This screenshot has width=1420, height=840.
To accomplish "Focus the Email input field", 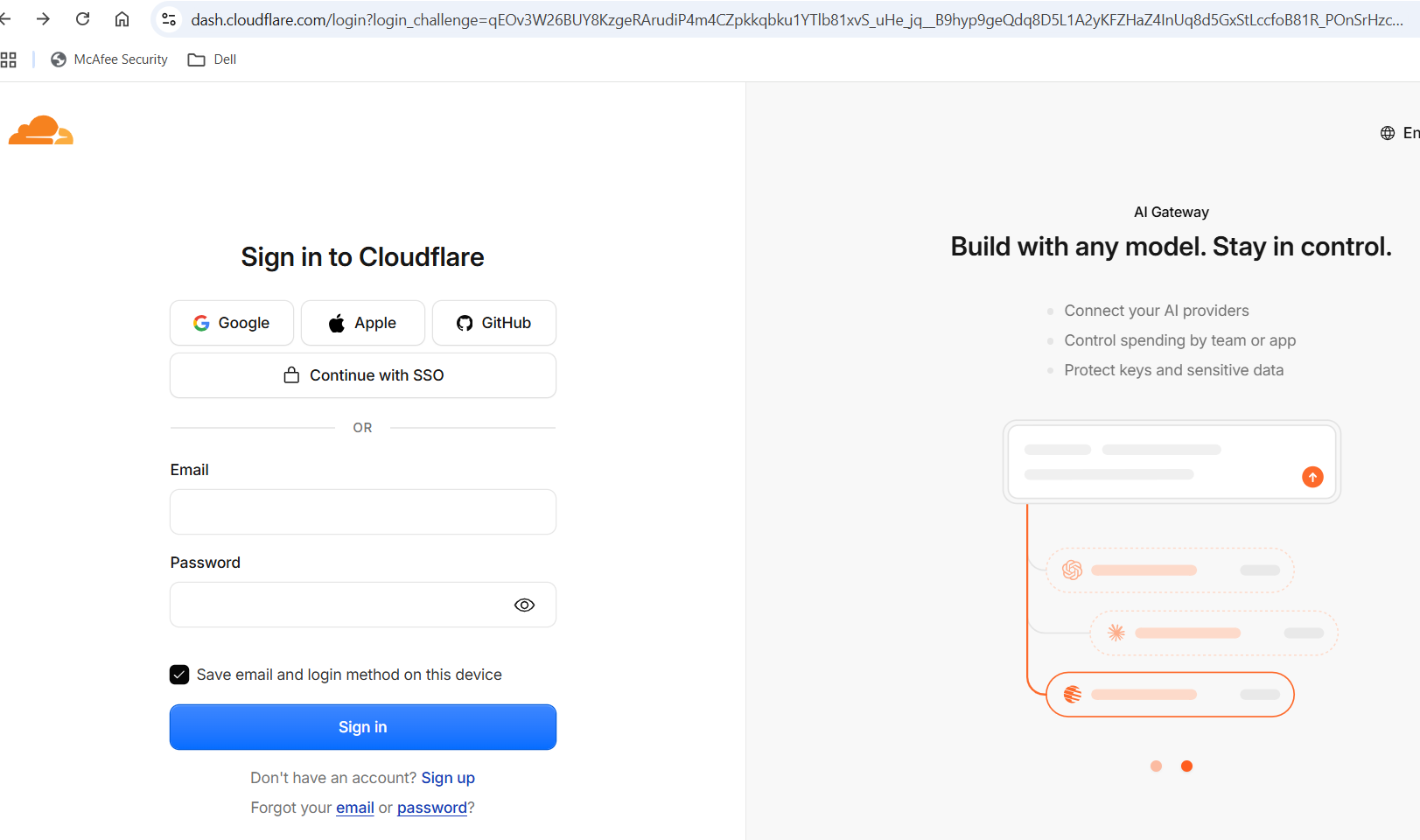I will pyautogui.click(x=363, y=512).
